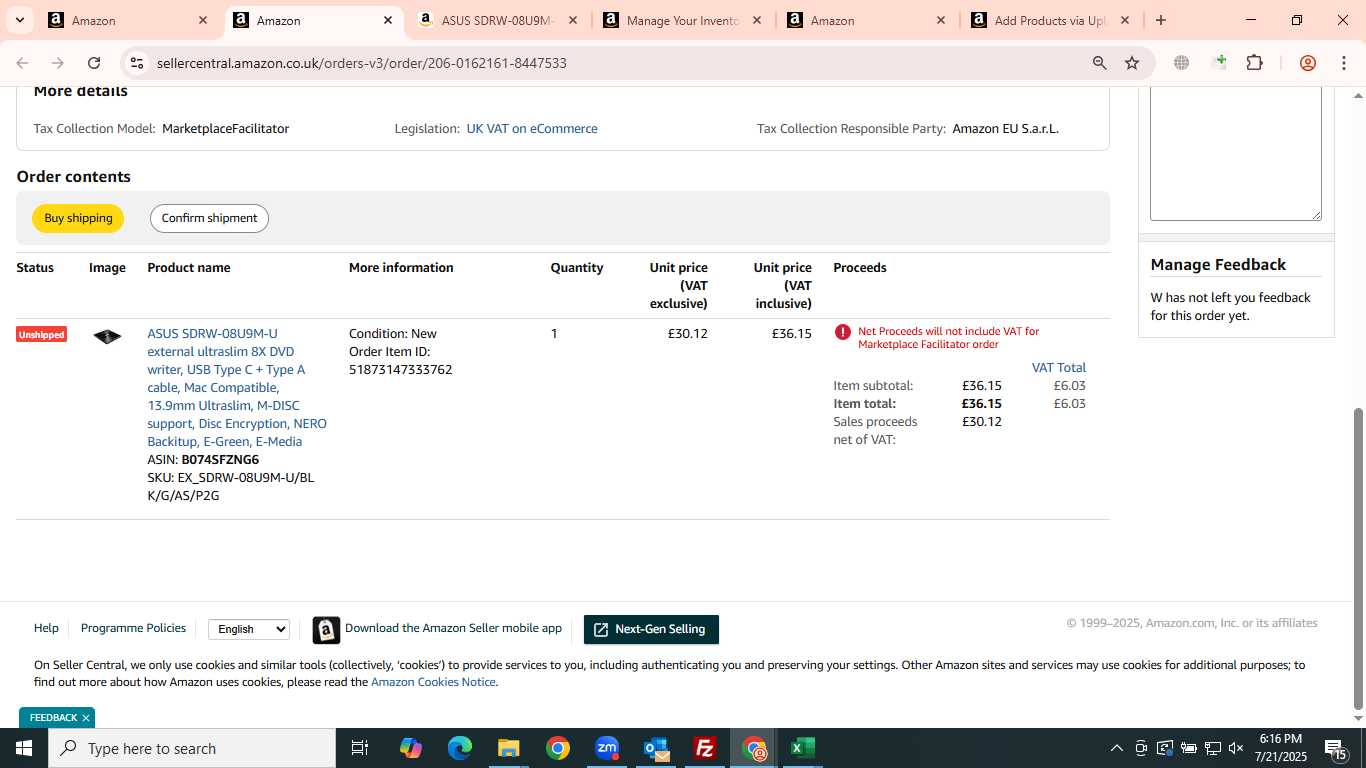The image size is (1366, 768).
Task: Click the browser back arrow
Action: (22, 63)
